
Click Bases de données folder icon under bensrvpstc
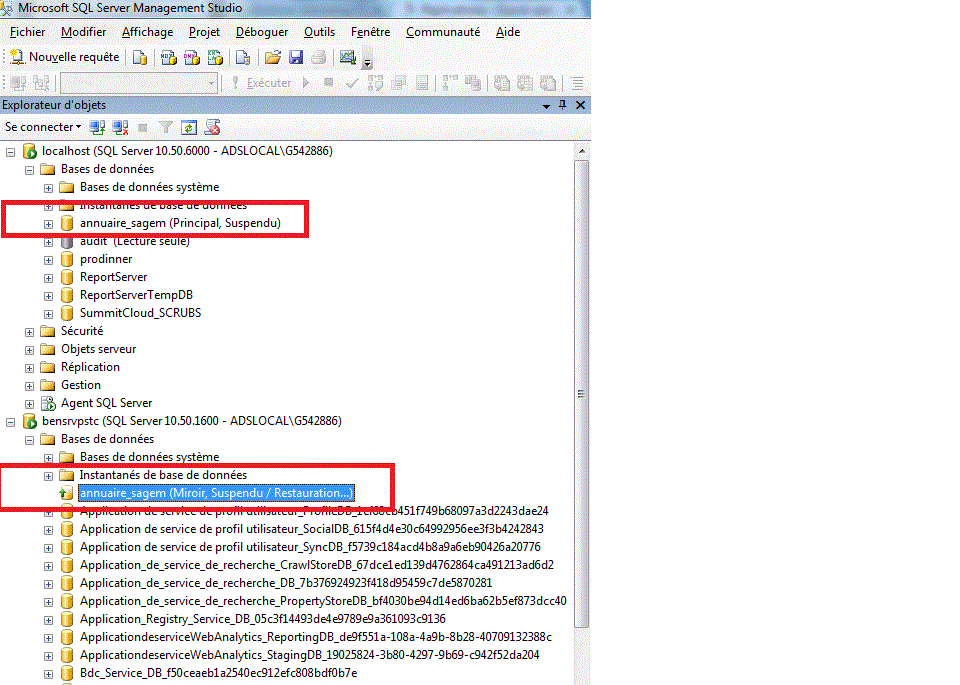(48, 439)
